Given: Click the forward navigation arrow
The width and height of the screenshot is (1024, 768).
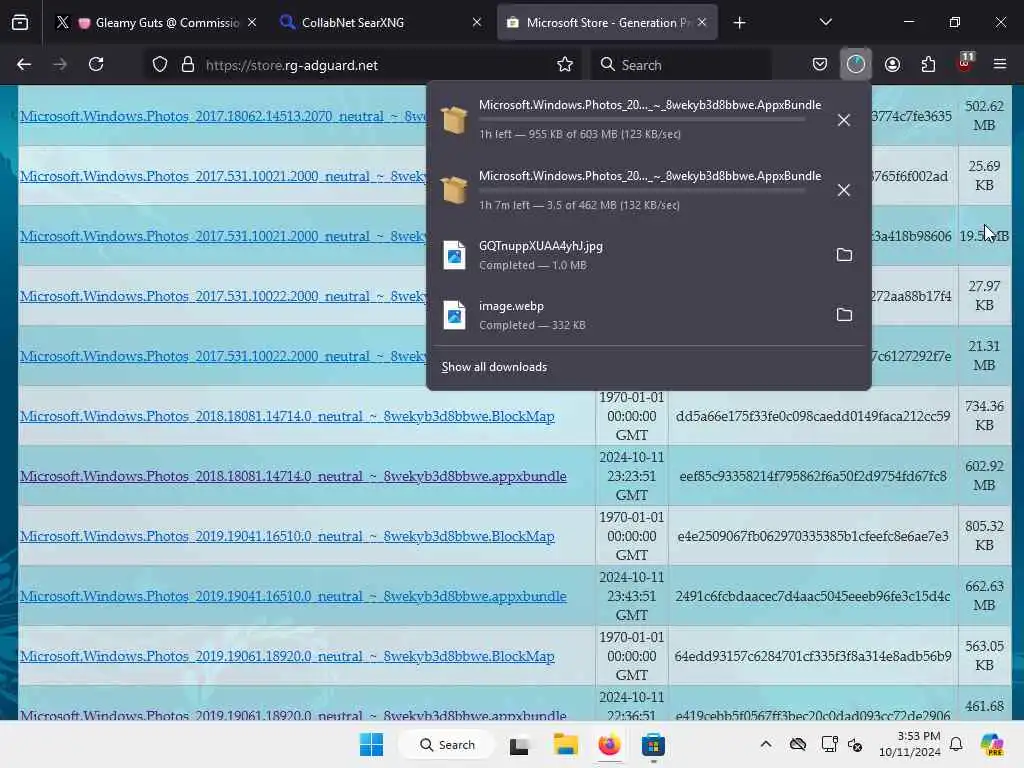Looking at the screenshot, I should [60, 65].
